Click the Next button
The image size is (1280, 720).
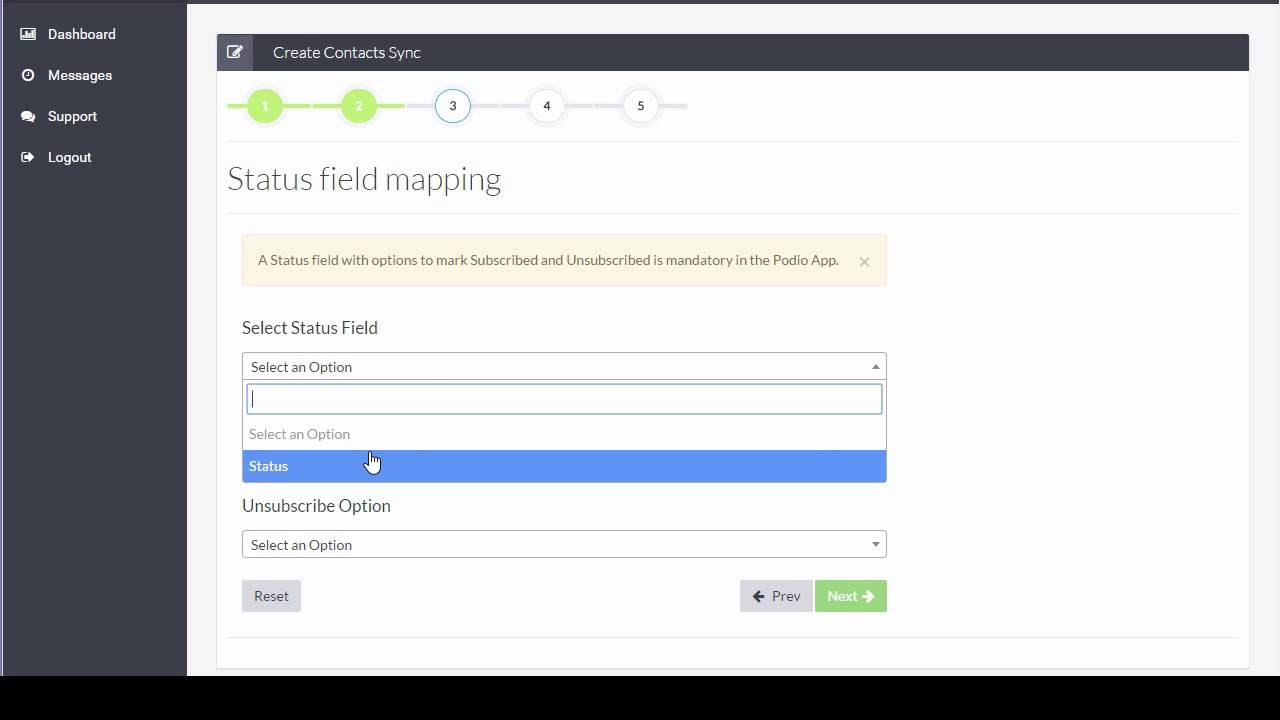(851, 596)
